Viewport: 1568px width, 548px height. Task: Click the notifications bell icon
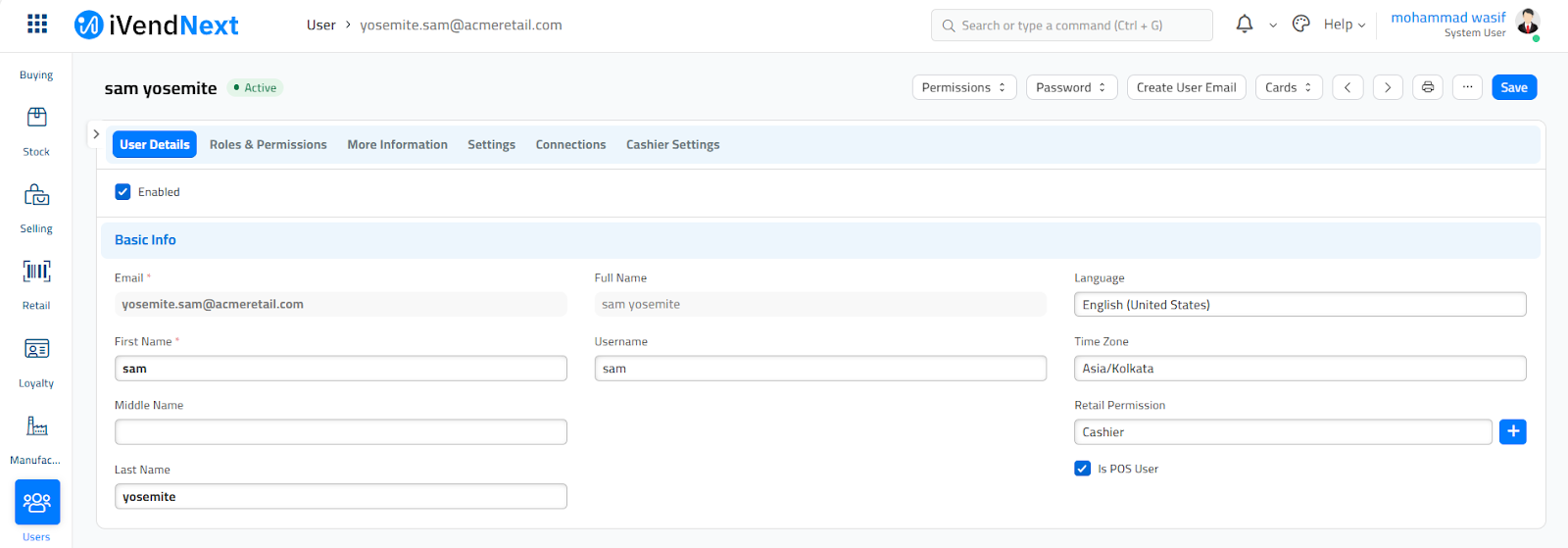click(x=1244, y=25)
